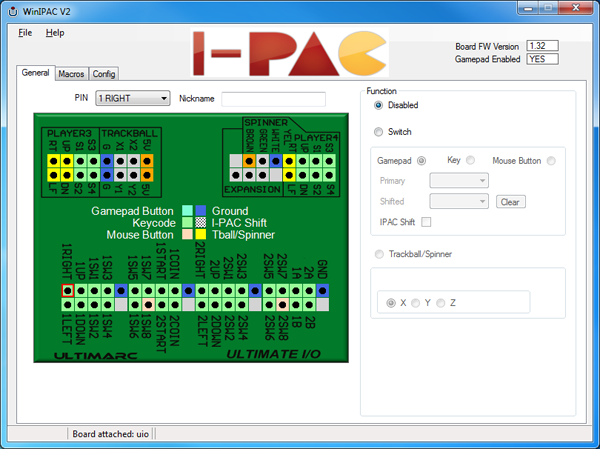This screenshot has height=449, width=600.
Task: Select the Trackball Y2 pin
Action: (134, 175)
